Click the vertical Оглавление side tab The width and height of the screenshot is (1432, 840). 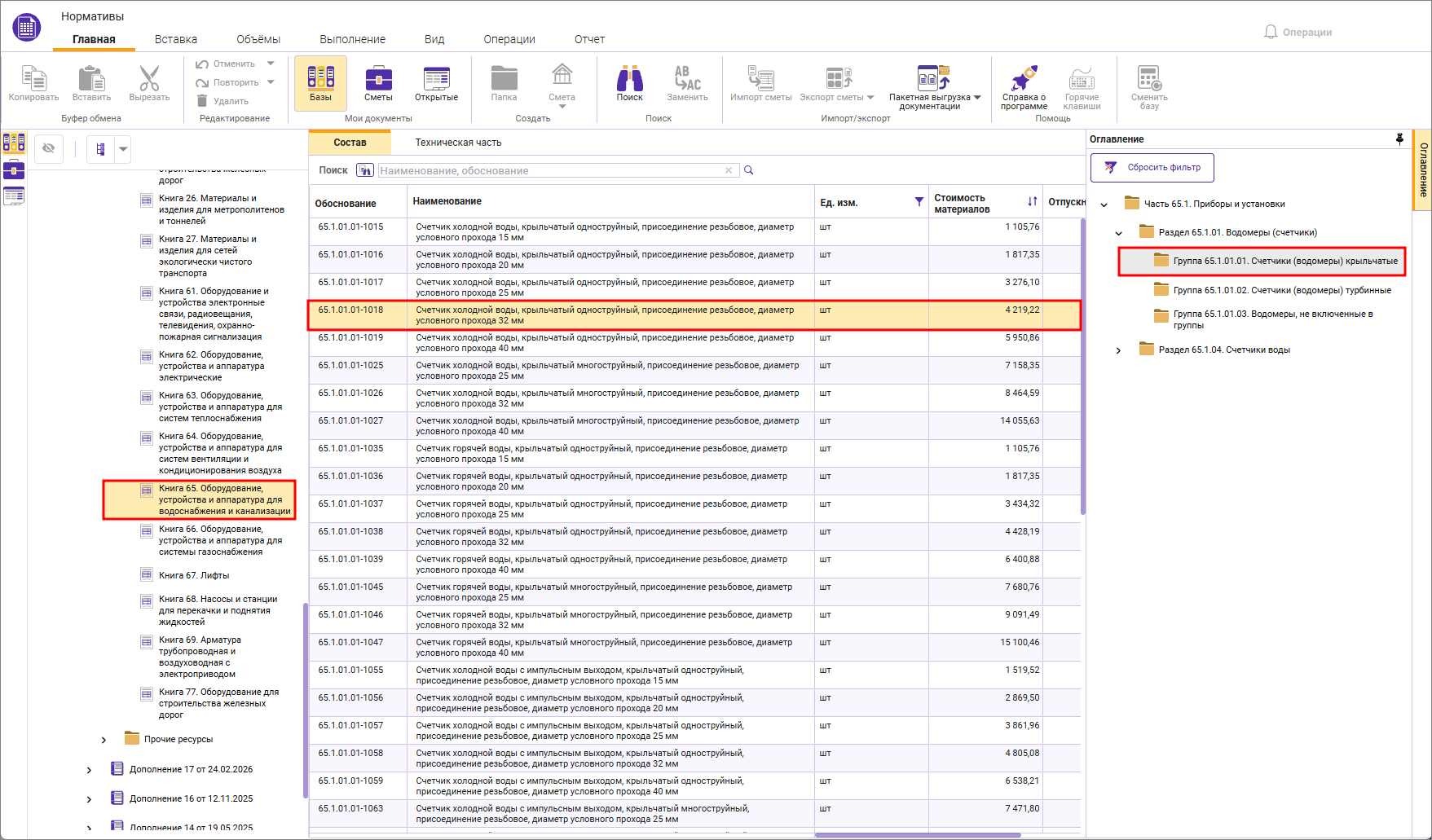pos(1422,169)
